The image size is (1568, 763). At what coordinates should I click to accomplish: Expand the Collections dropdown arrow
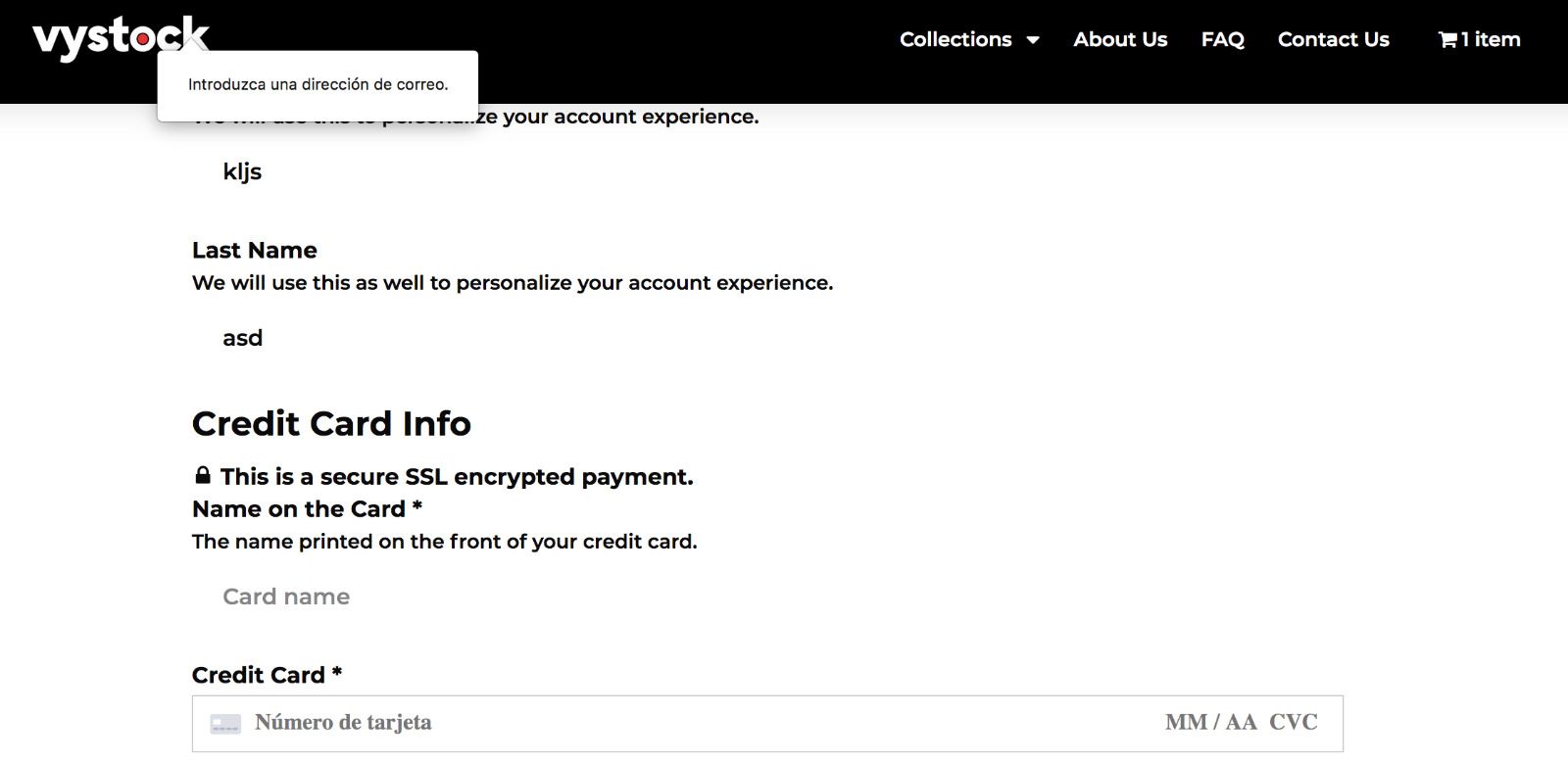coord(1033,40)
